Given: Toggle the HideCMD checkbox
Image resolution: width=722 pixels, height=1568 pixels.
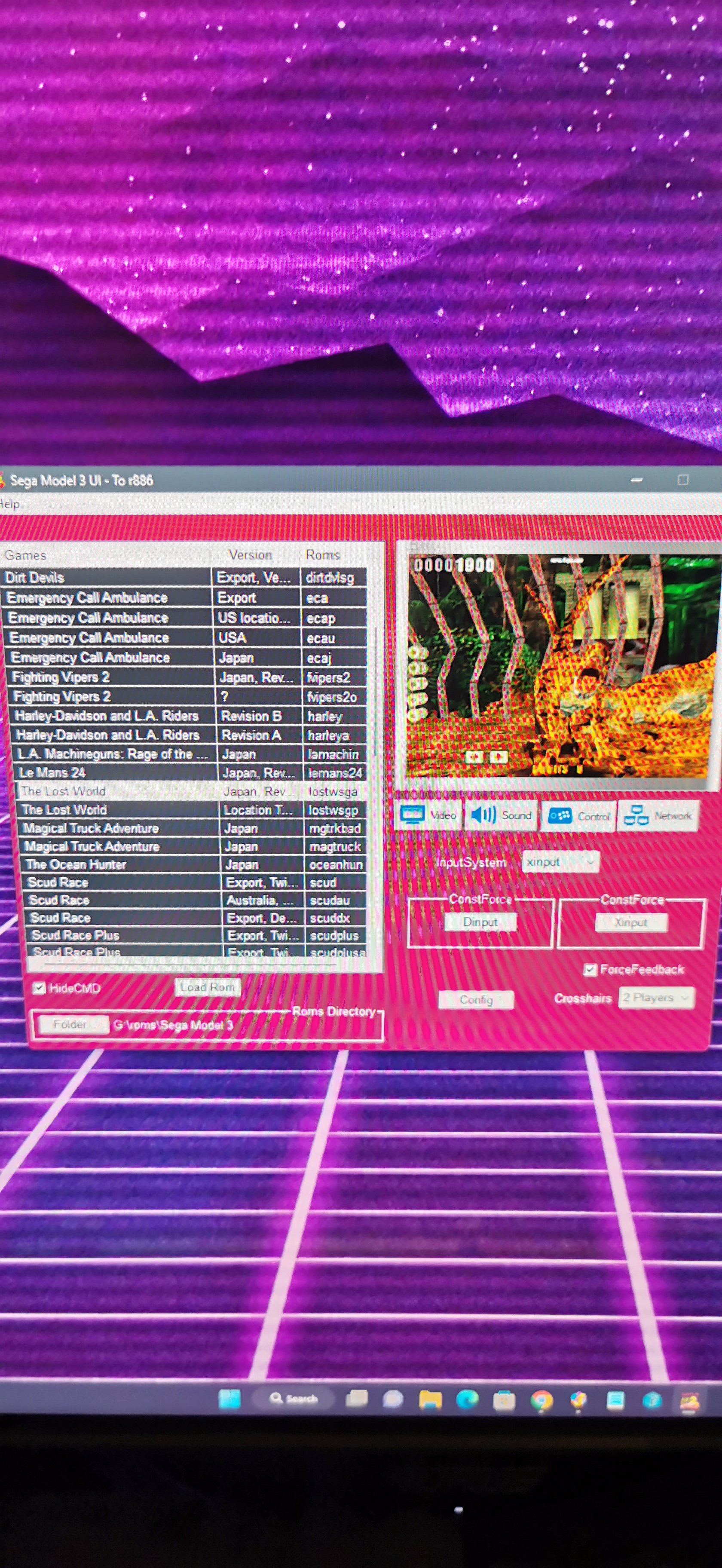Looking at the screenshot, I should click(40, 988).
